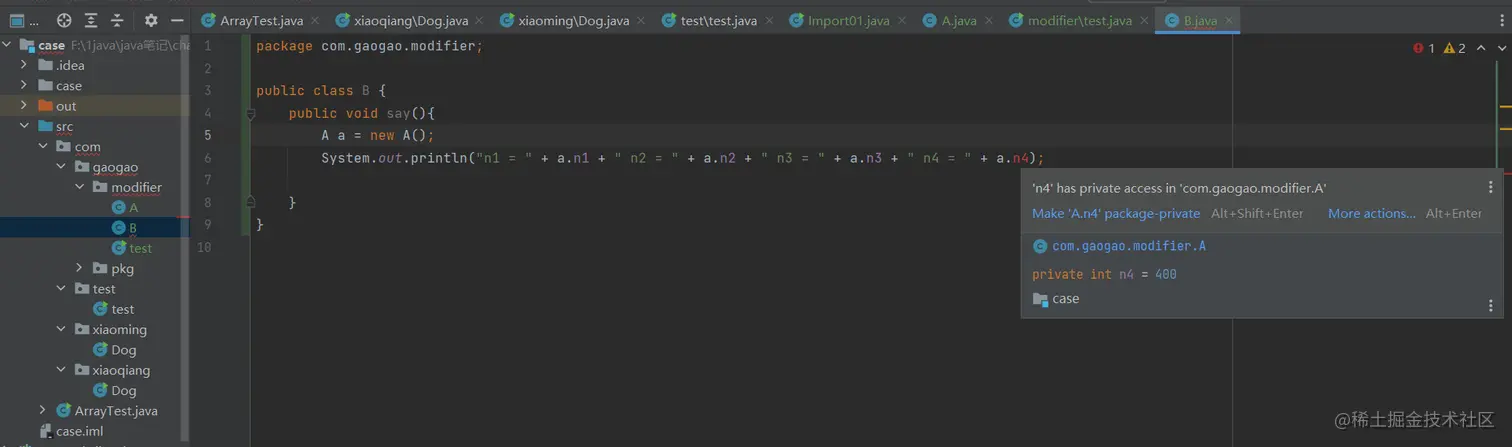
Task: Open the project view selector icon
Action: coord(17,20)
